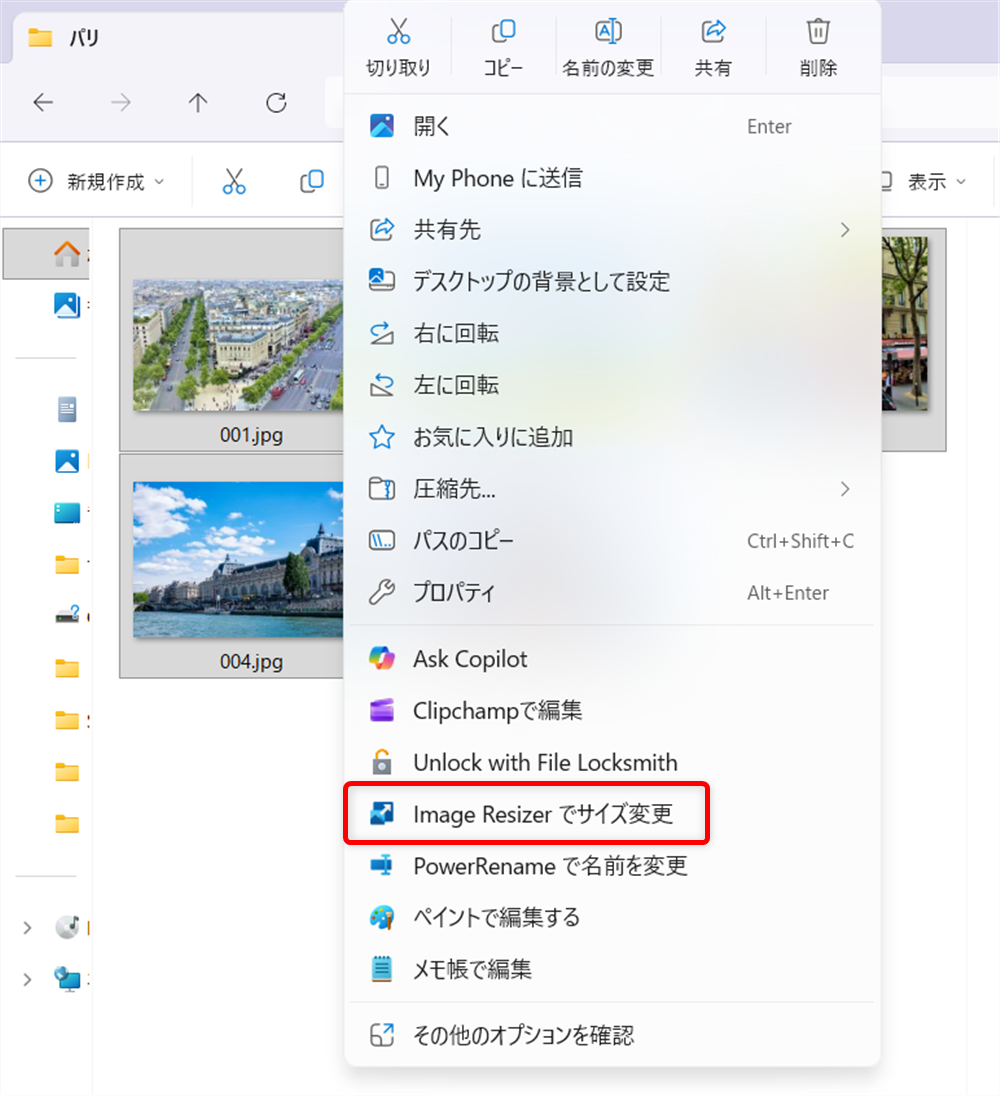The width and height of the screenshot is (1000, 1096).
Task: Click the Share (共有) icon
Action: (714, 32)
